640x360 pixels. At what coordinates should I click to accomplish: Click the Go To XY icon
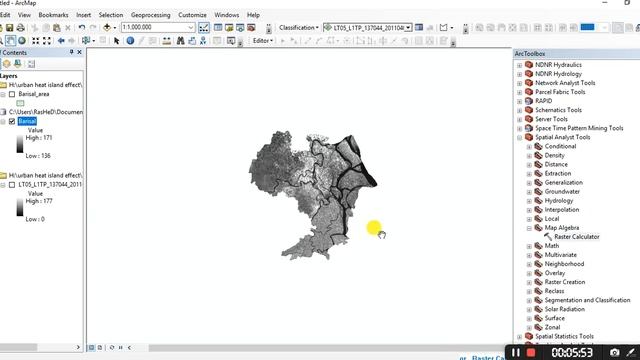tap(203, 41)
